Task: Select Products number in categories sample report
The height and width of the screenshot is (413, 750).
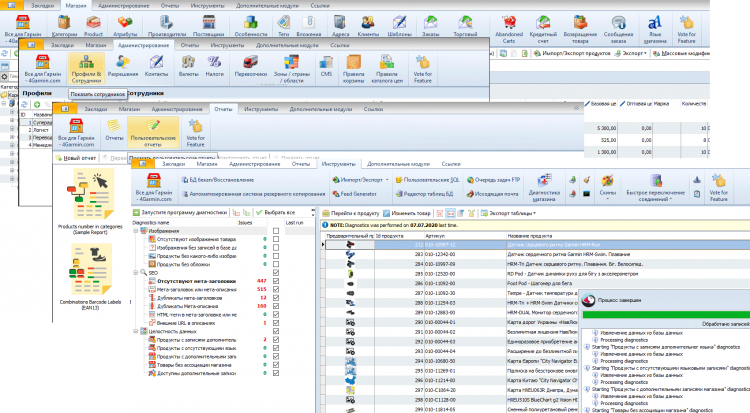Action: tap(90, 202)
